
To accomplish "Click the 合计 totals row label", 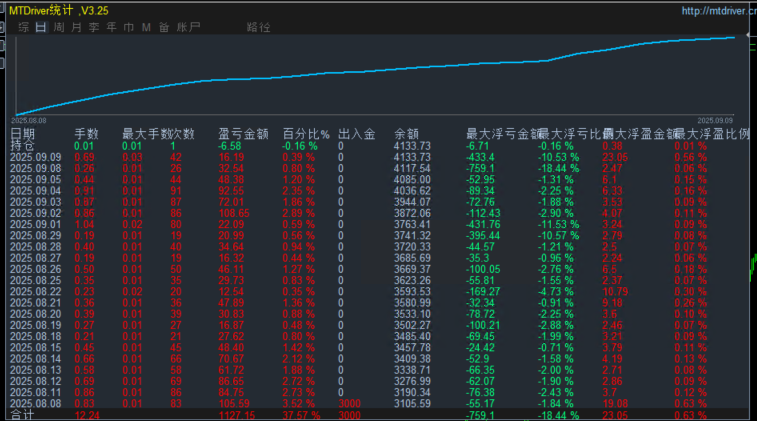I will 22,415.
